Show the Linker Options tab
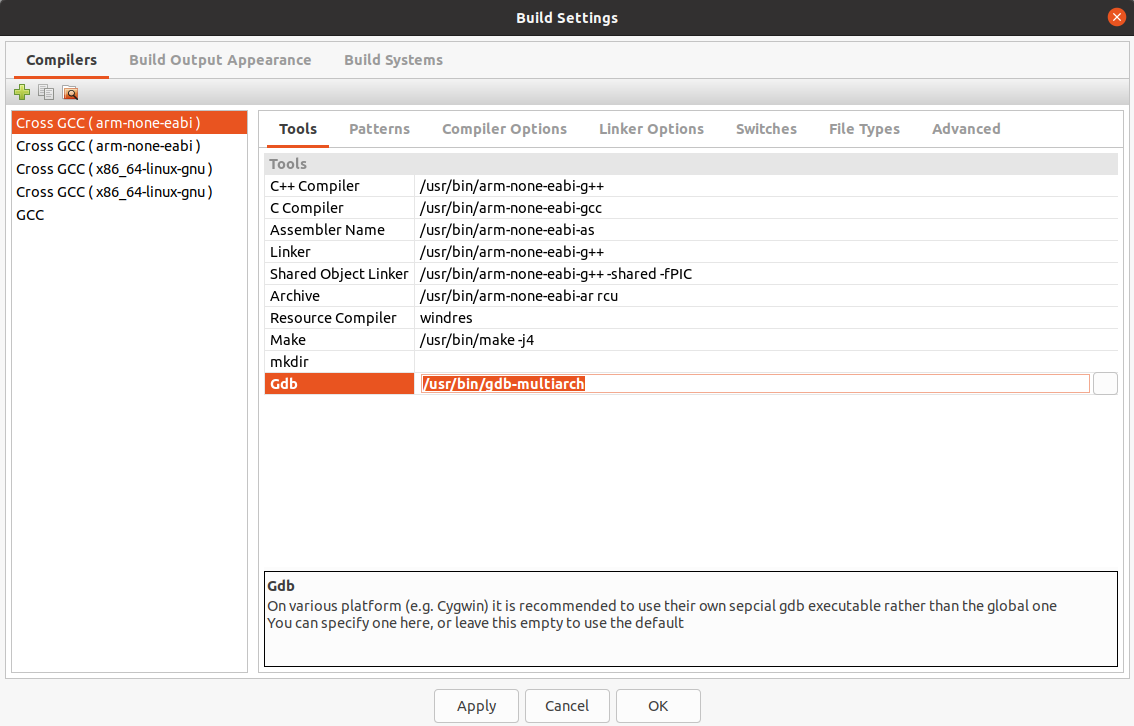The image size is (1134, 726). point(651,129)
